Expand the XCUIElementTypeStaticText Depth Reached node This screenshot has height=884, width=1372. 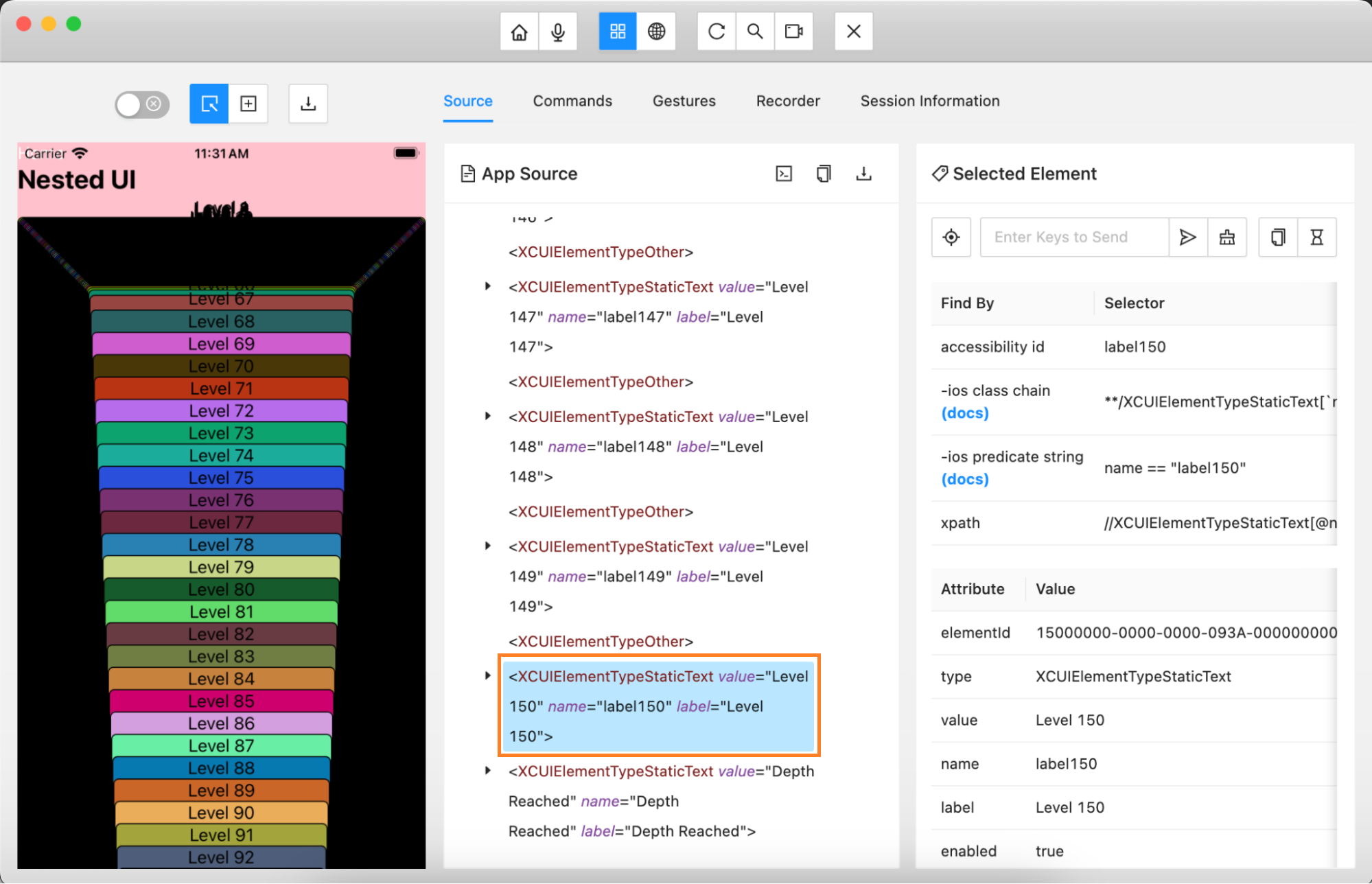click(x=487, y=770)
